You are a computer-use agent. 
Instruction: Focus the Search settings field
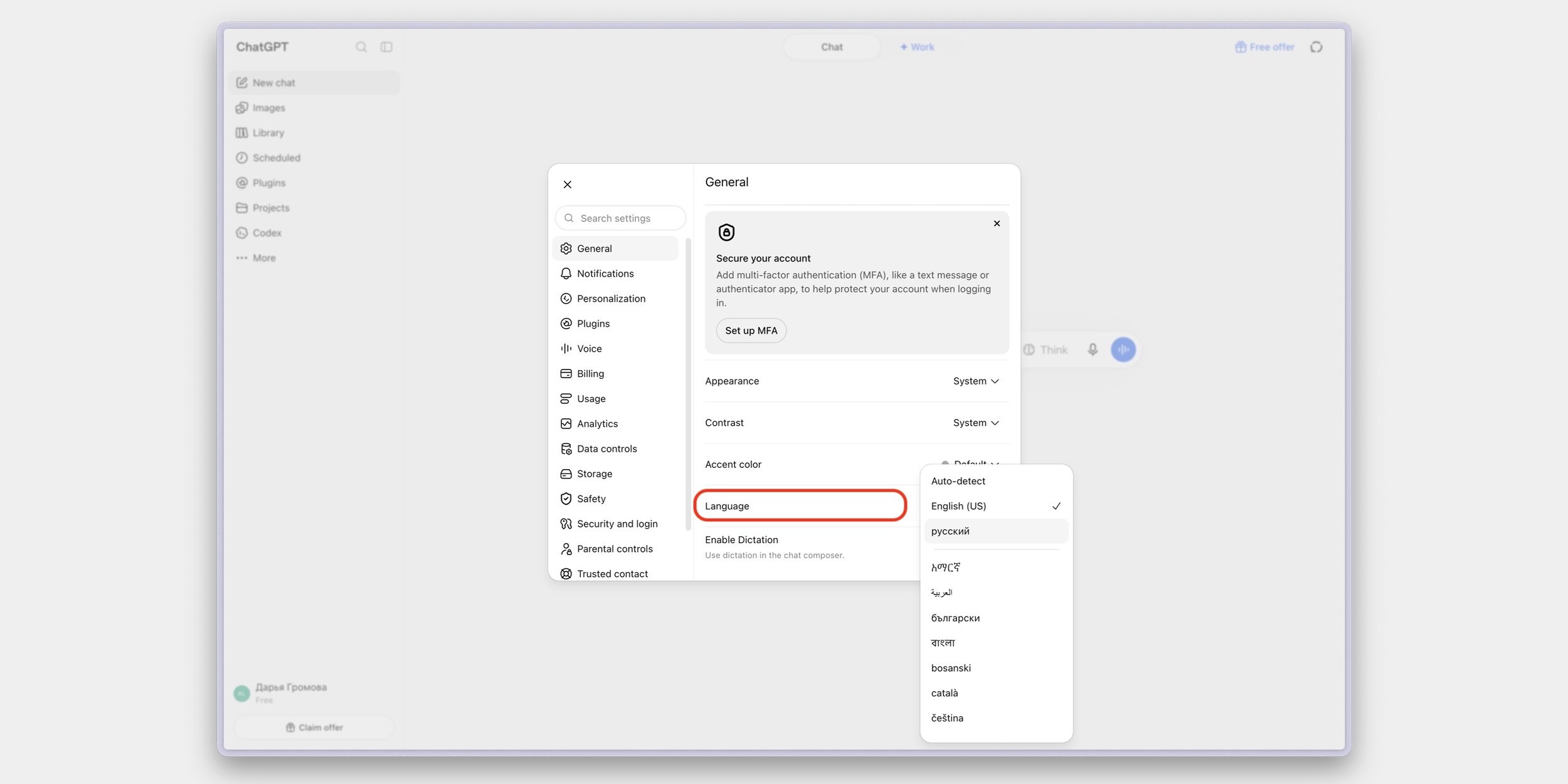coord(620,218)
